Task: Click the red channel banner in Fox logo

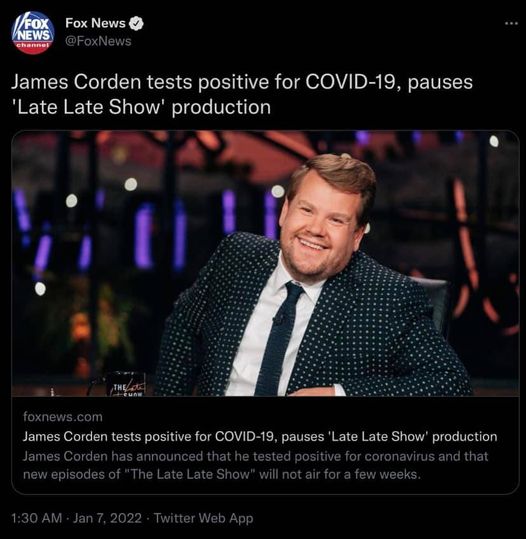Action: pos(33,45)
